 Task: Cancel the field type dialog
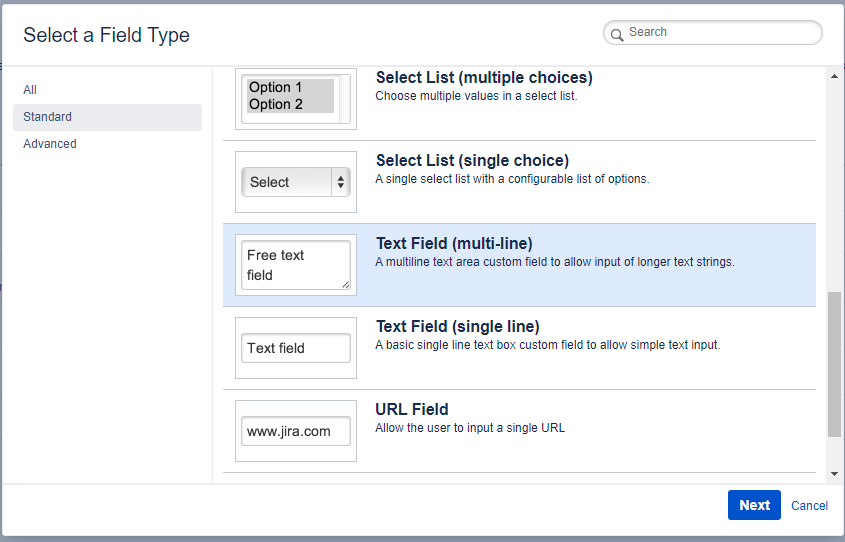point(809,506)
